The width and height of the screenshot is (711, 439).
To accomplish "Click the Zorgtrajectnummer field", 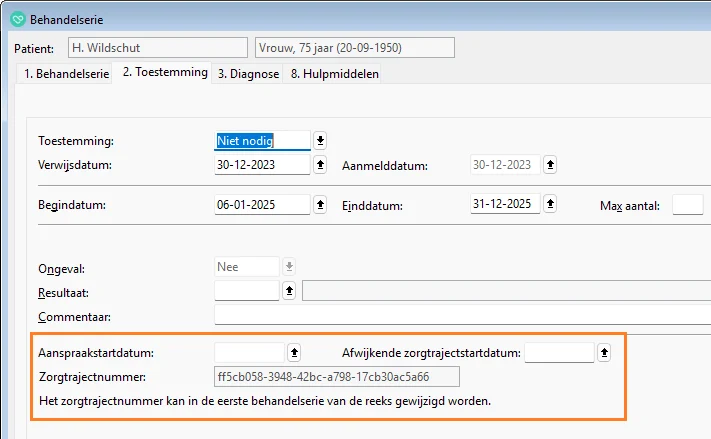I will point(336,377).
